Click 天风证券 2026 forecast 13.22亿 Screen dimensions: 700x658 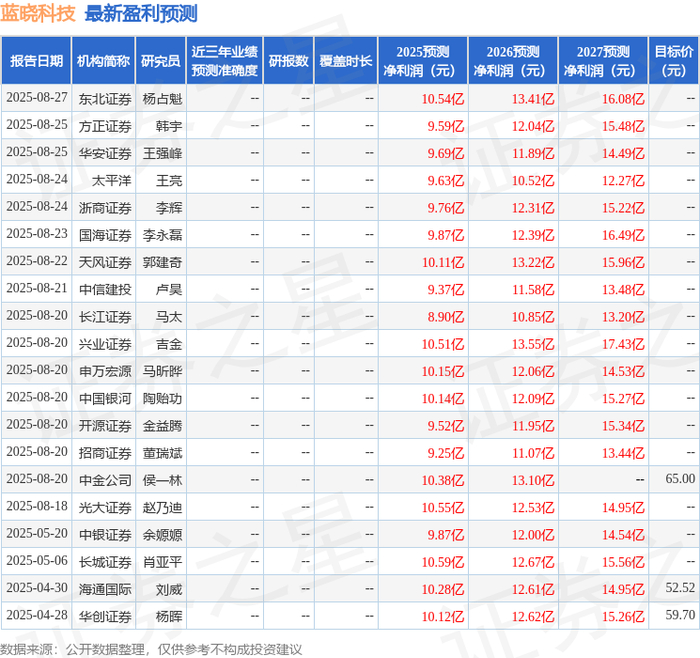point(533,262)
